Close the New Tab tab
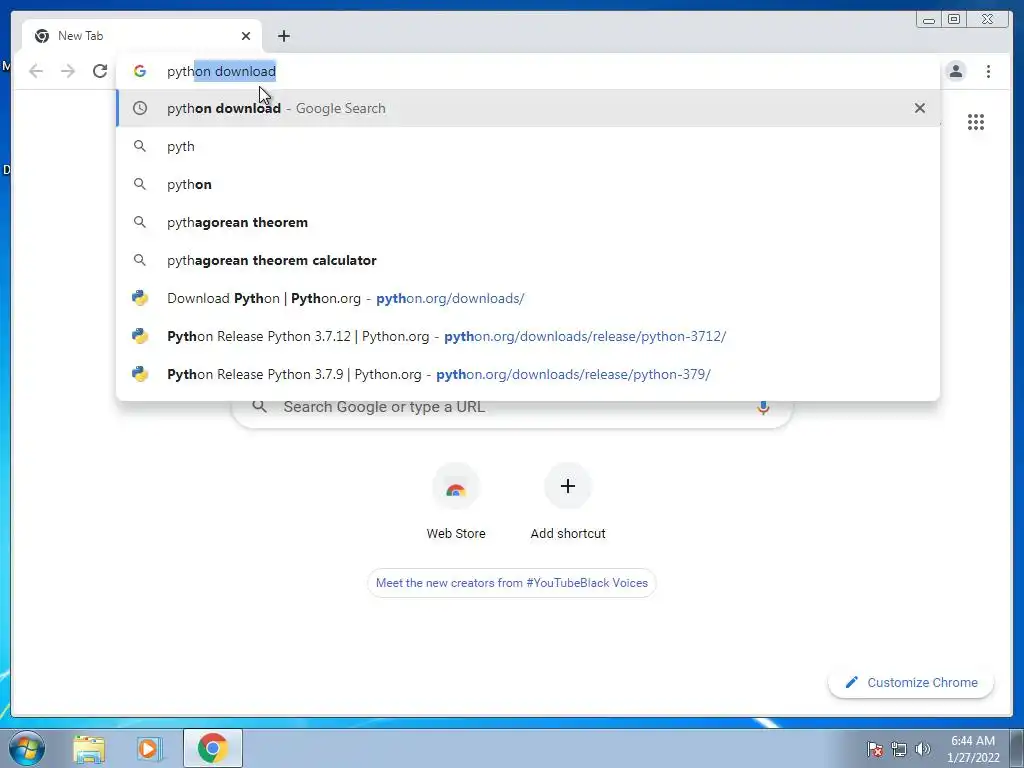Screen dimensions: 1024x768 246,36
